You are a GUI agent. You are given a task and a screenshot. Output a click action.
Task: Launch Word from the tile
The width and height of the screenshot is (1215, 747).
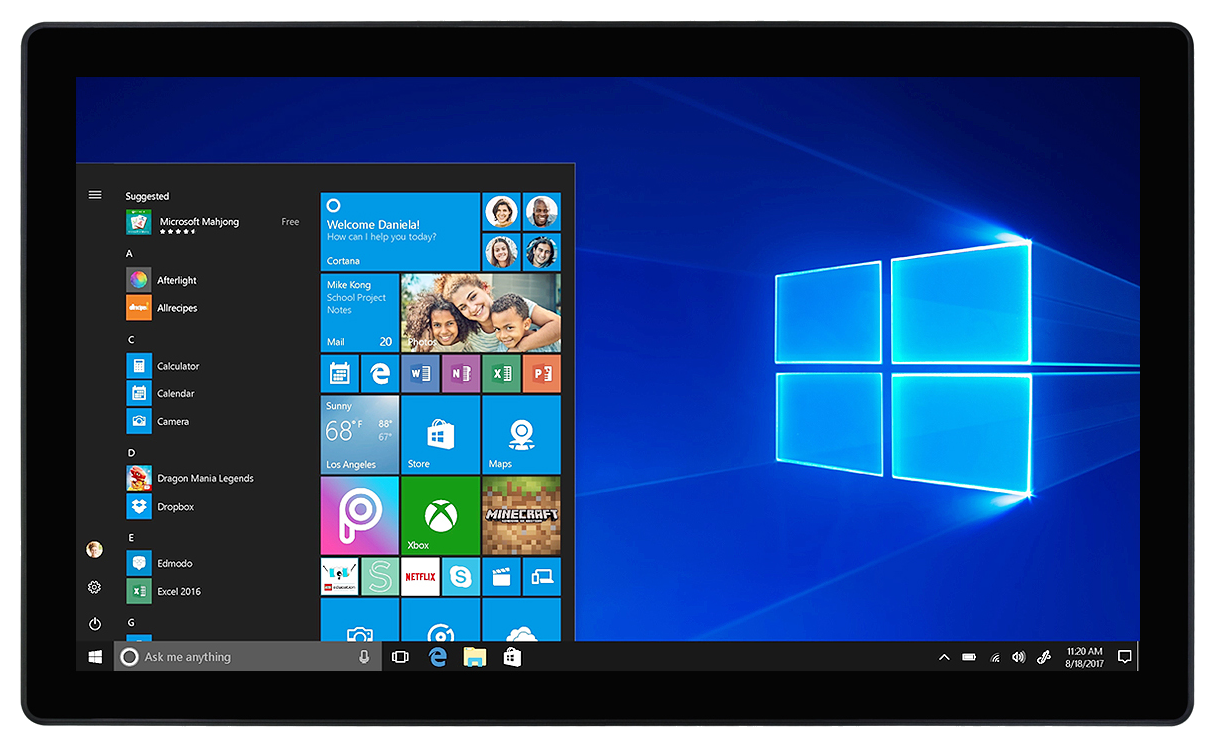(x=420, y=374)
